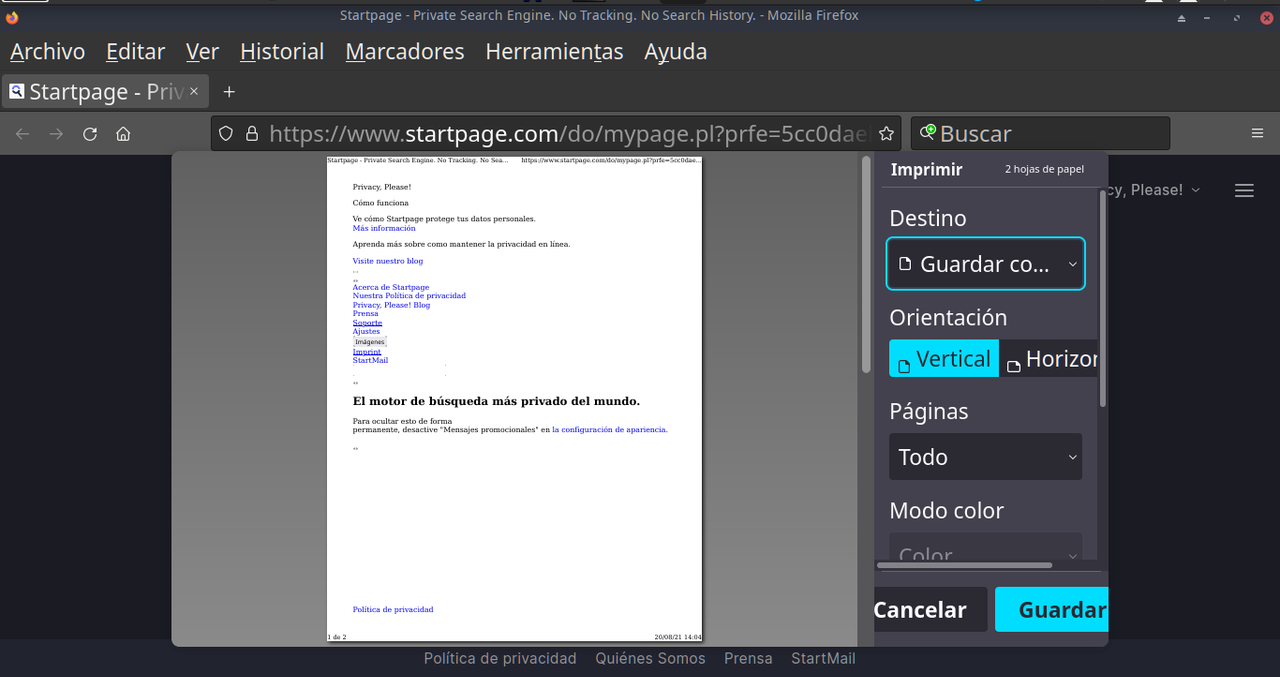Select Vertical orientation
Viewport: 1280px width, 677px height.
click(944, 359)
